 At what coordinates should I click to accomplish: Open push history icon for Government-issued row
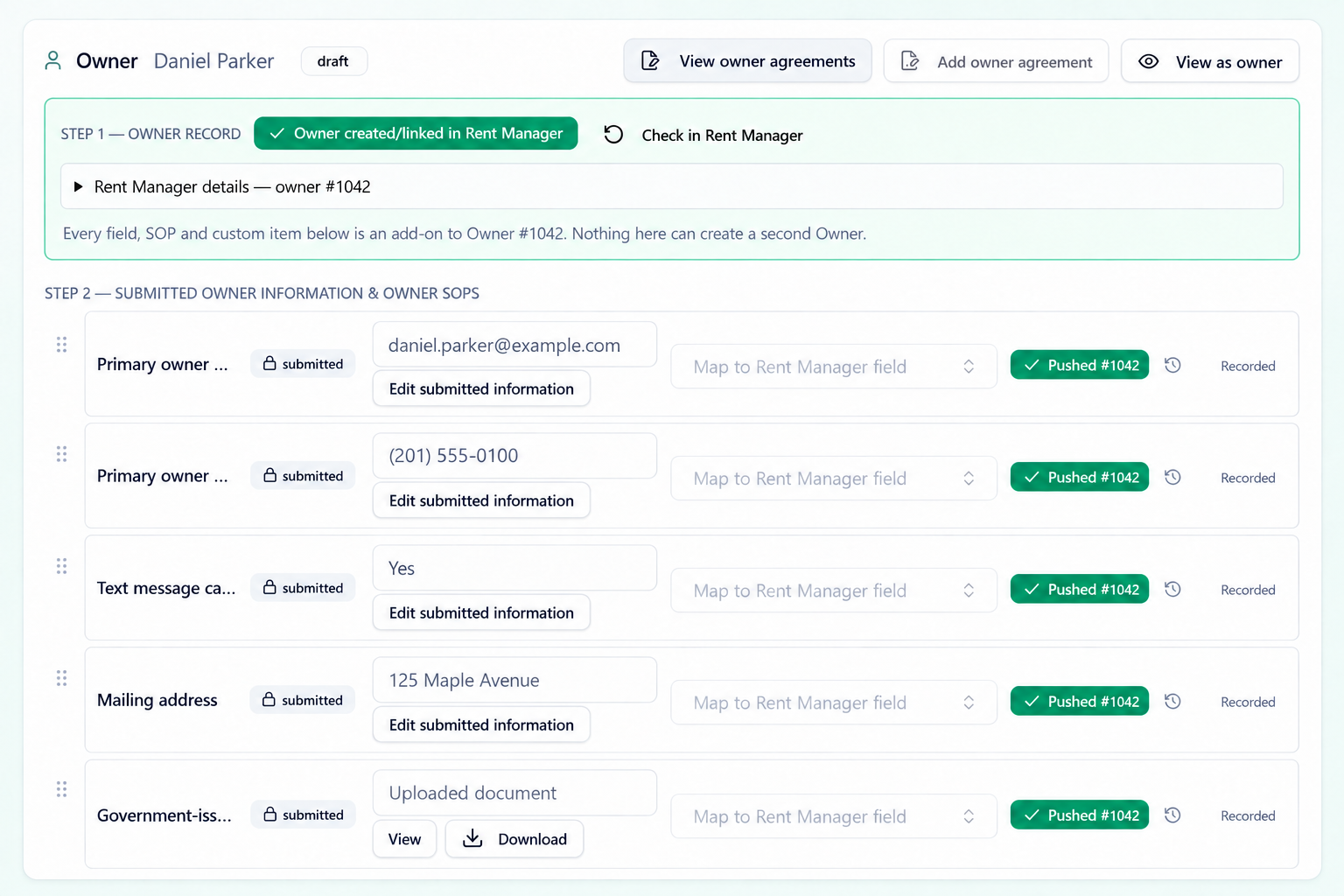coord(1173,815)
